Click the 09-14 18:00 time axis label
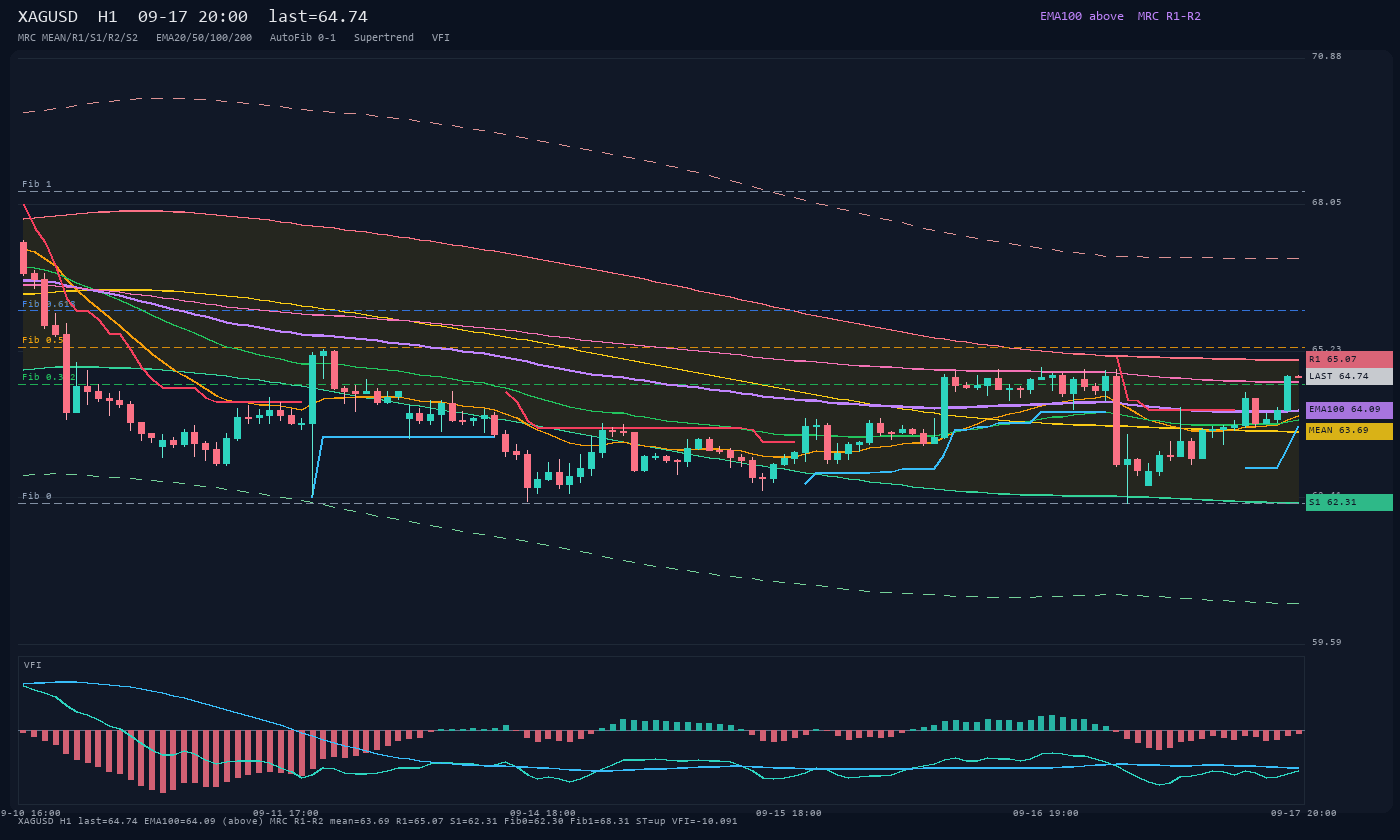Screen dimensions: 1400x840 543,813
